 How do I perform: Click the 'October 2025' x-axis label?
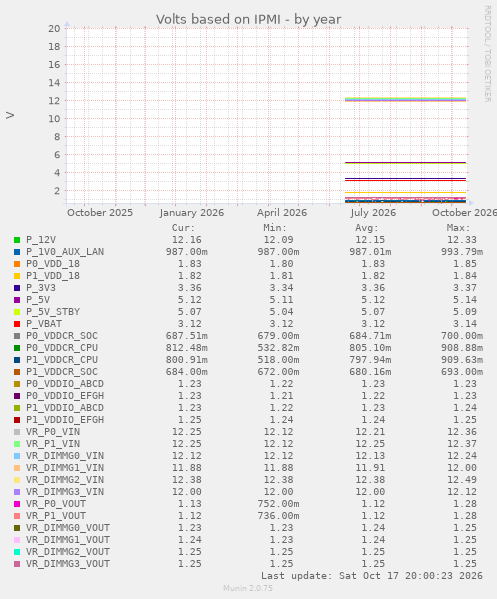pos(100,213)
